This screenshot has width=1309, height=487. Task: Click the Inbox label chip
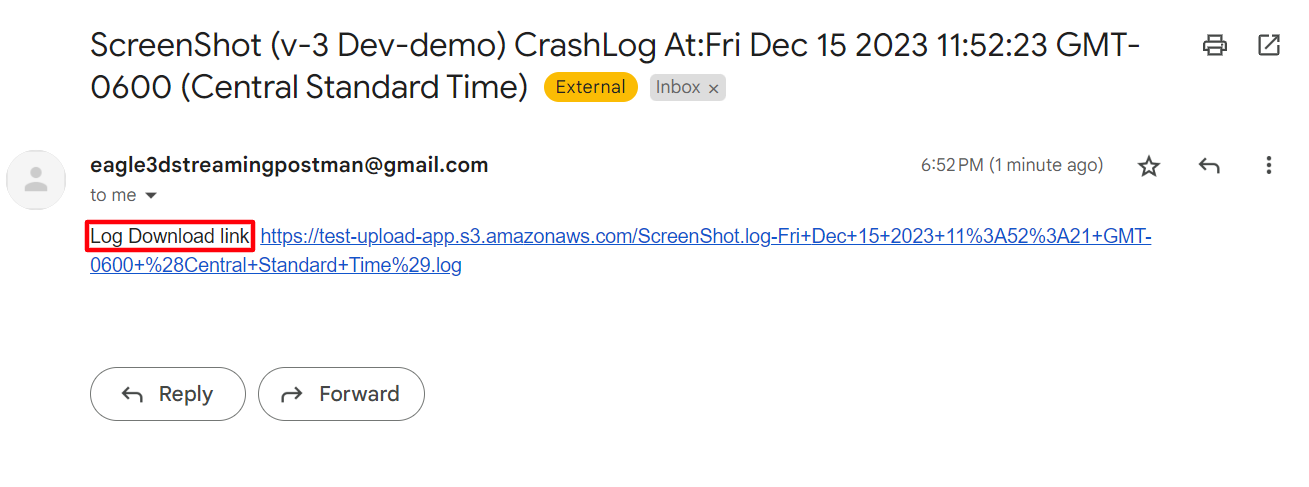pyautogui.click(x=678, y=87)
